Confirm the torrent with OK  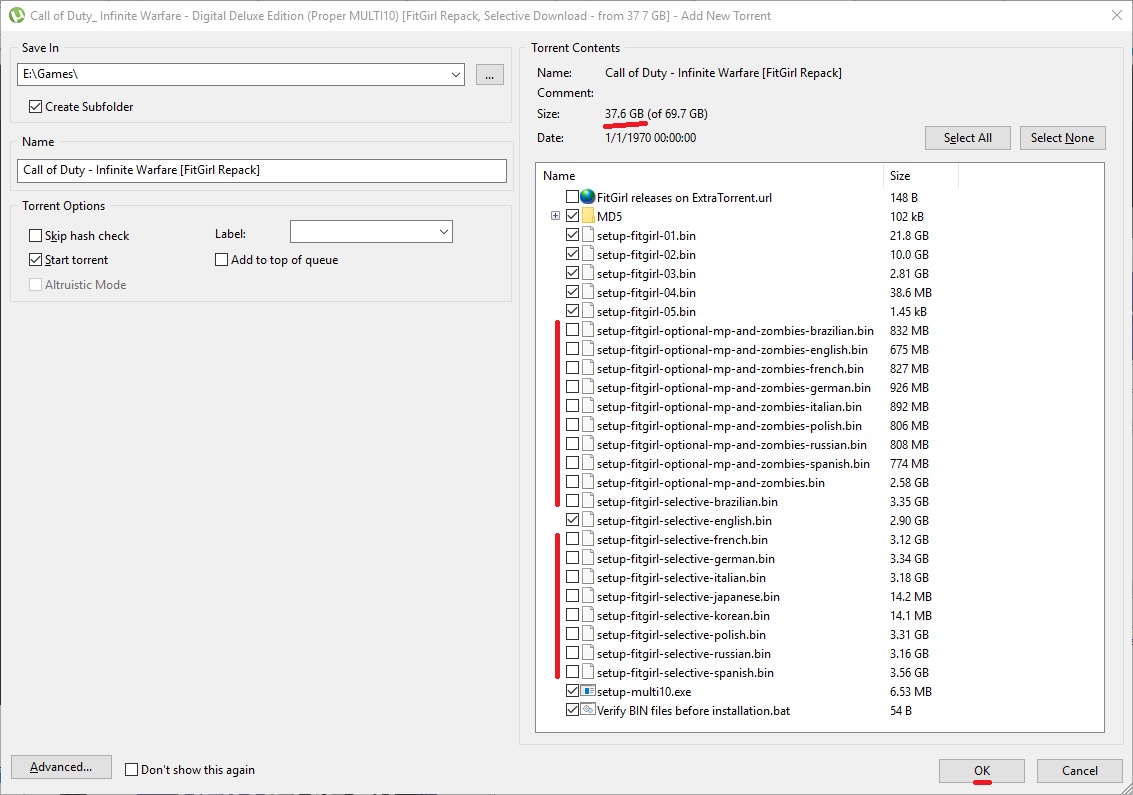pyautogui.click(x=981, y=770)
